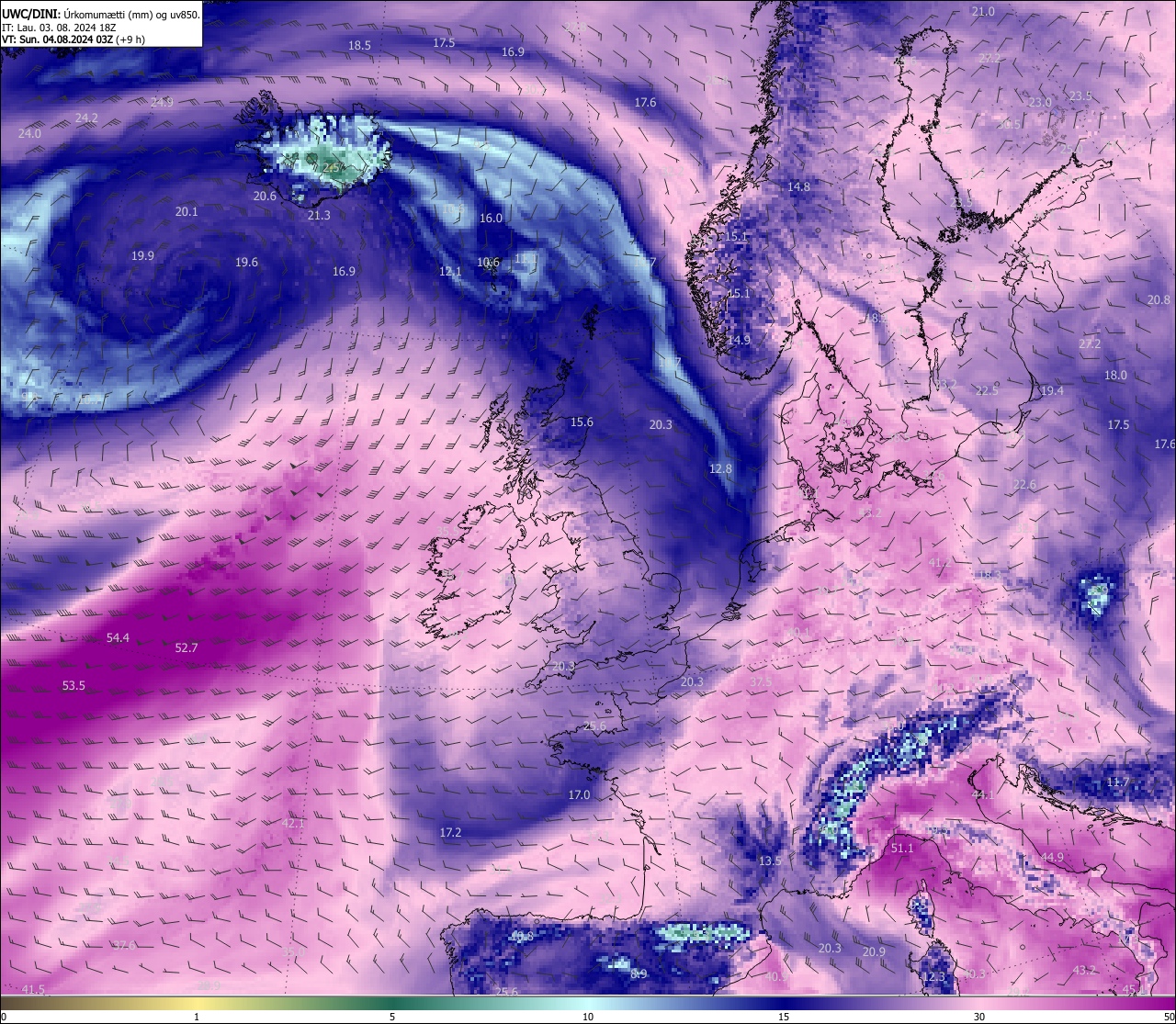
Task: Click the 20.1 value label
Action: tap(187, 212)
